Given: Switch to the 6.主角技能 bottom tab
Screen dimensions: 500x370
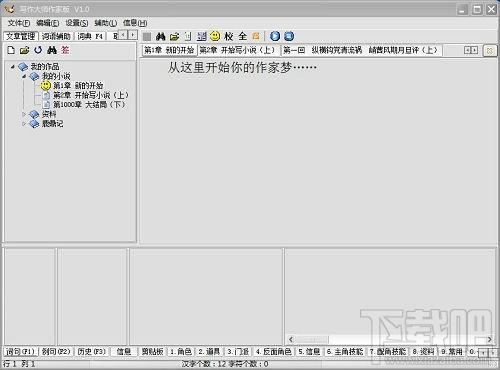Looking at the screenshot, I should [x=345, y=352].
